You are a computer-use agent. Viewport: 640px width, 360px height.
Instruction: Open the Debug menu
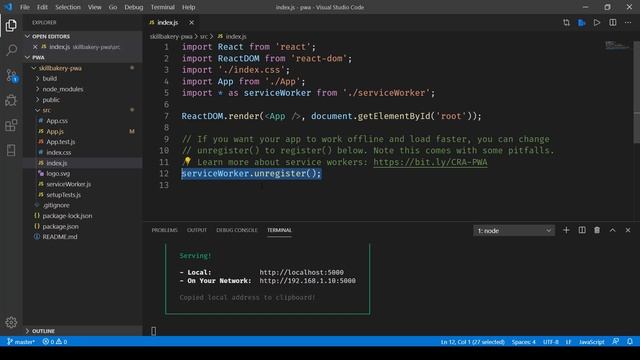(133, 7)
